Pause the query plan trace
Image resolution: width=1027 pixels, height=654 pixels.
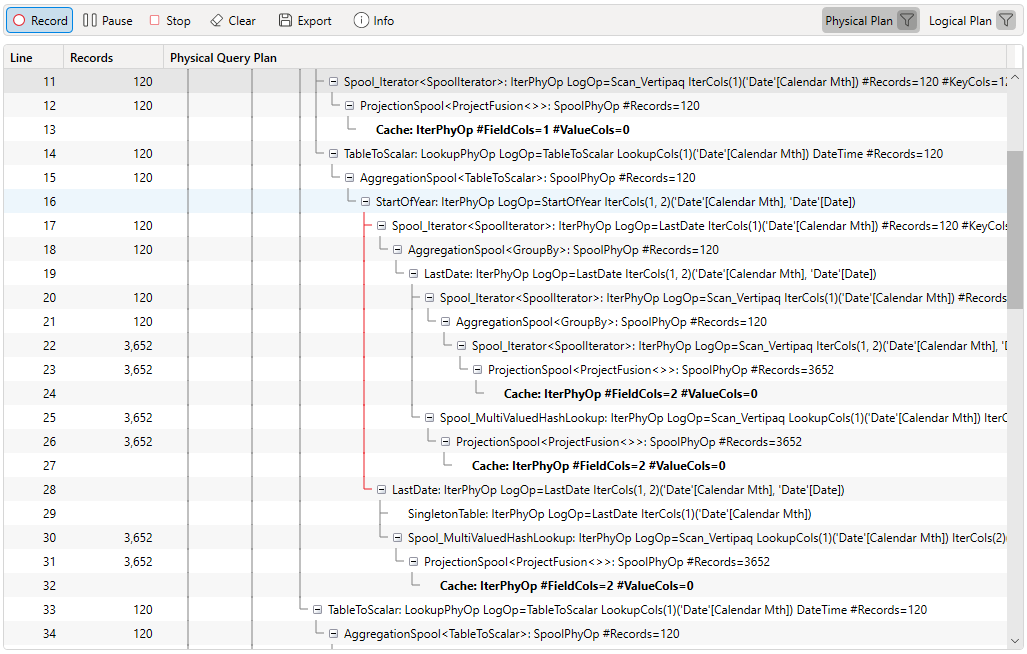point(107,20)
